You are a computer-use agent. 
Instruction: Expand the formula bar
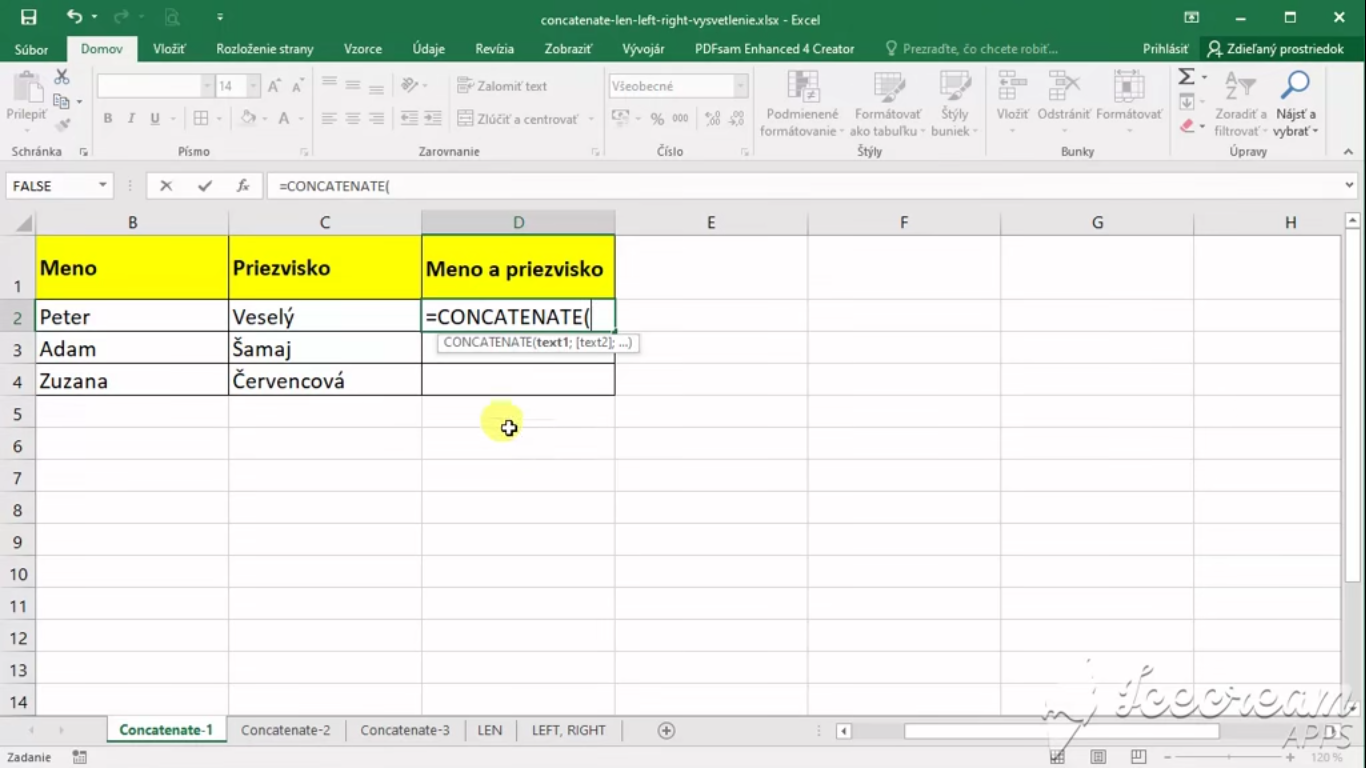[1350, 186]
